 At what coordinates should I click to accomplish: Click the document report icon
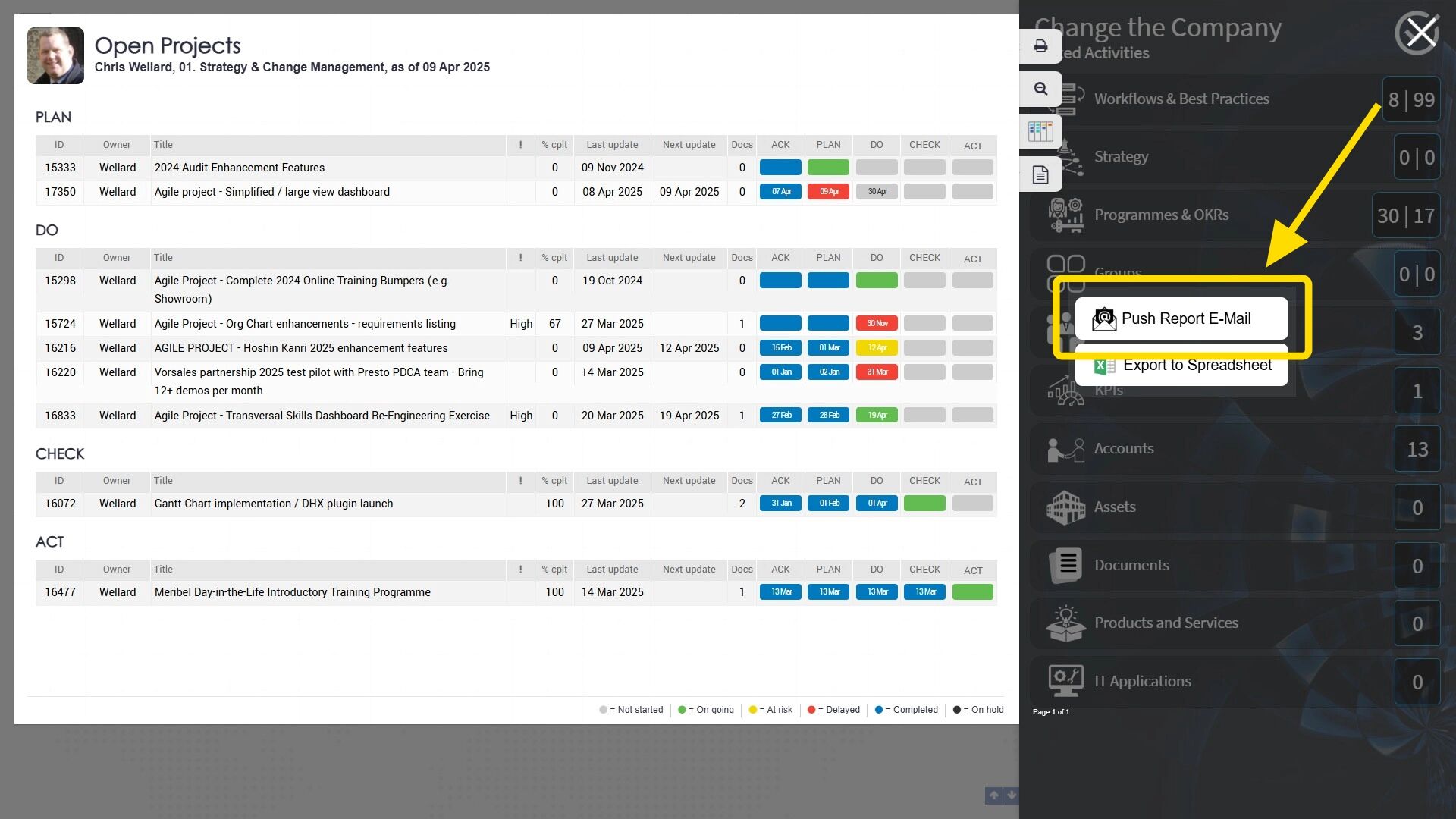point(1040,174)
